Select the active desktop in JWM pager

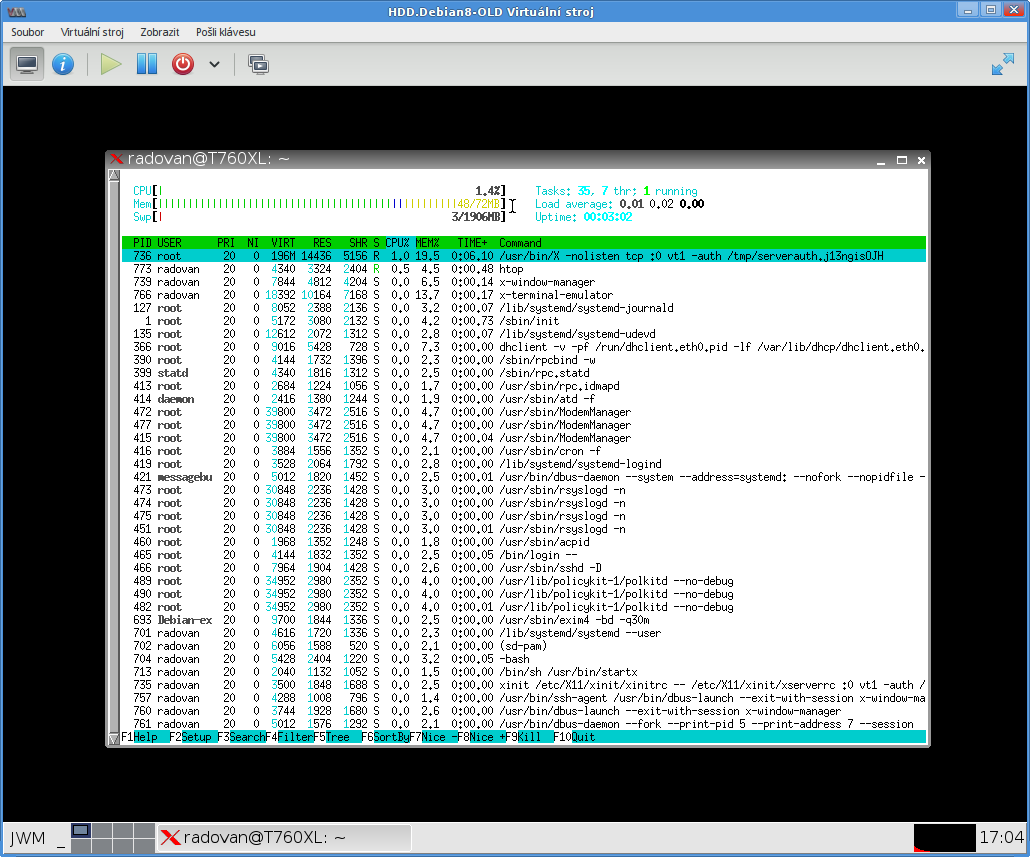tap(81, 831)
